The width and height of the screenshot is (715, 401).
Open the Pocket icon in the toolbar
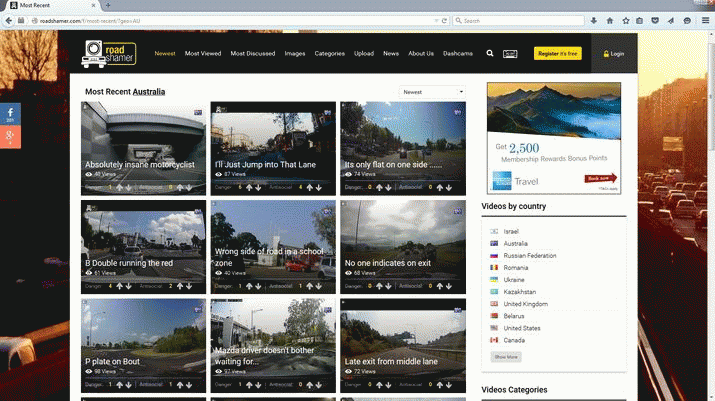[655, 21]
